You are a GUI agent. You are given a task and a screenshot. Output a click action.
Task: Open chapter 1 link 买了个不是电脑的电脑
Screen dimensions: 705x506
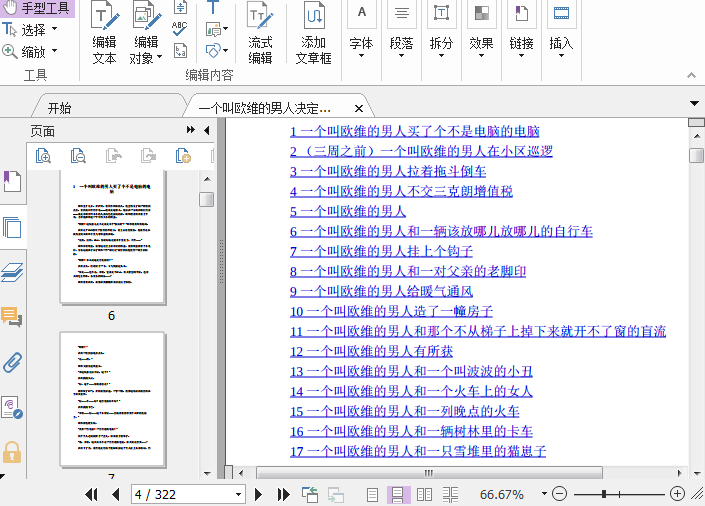[414, 131]
